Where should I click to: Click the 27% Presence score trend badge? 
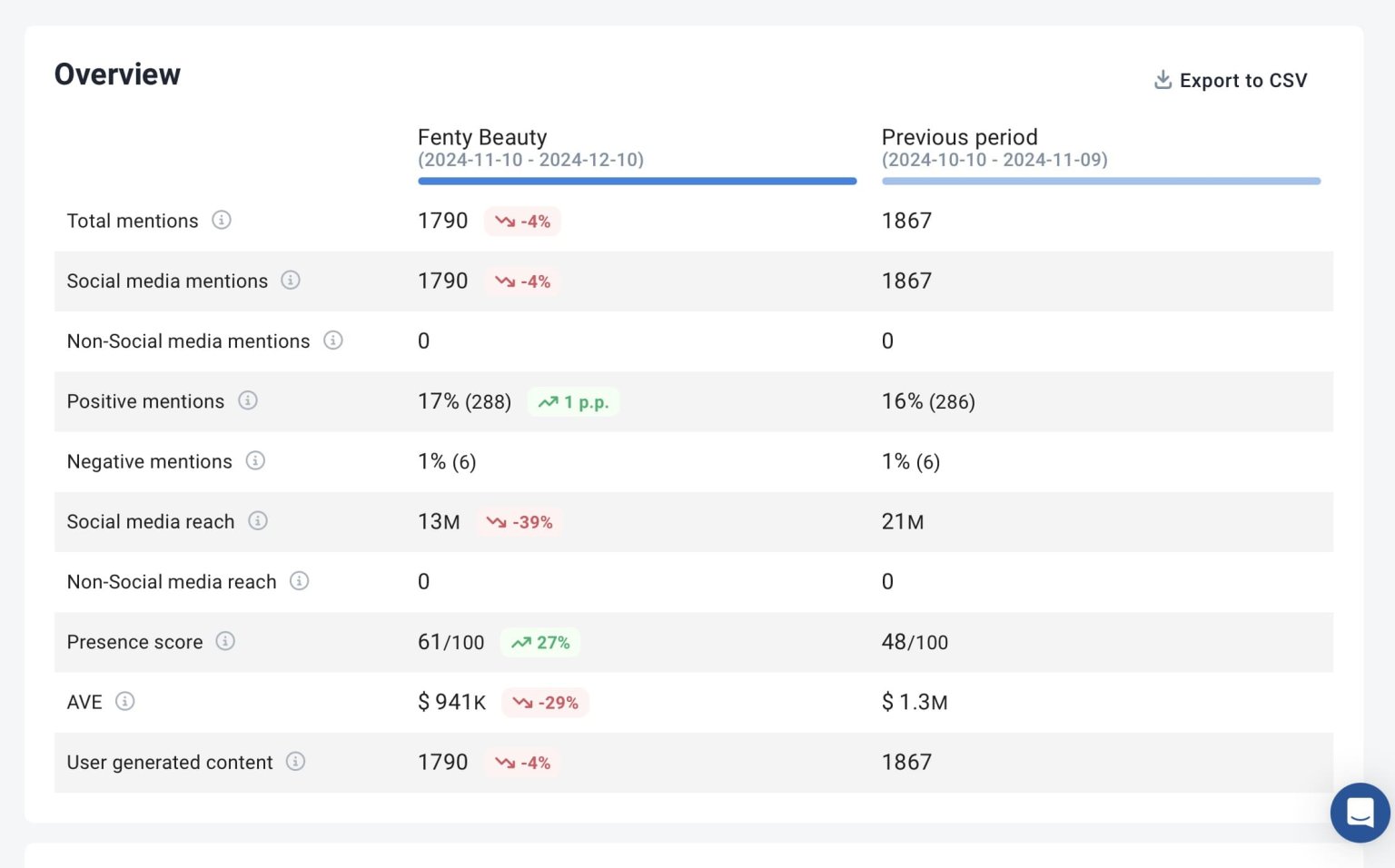(x=540, y=642)
